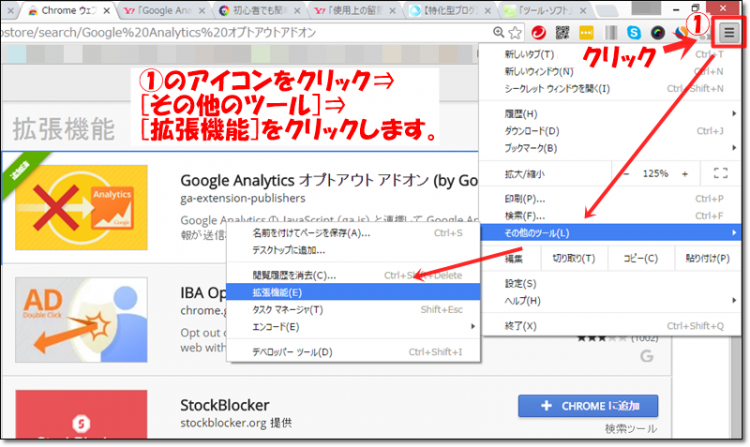Expand その他のツール(L) submenu
This screenshot has width=750, height=447.
point(610,233)
